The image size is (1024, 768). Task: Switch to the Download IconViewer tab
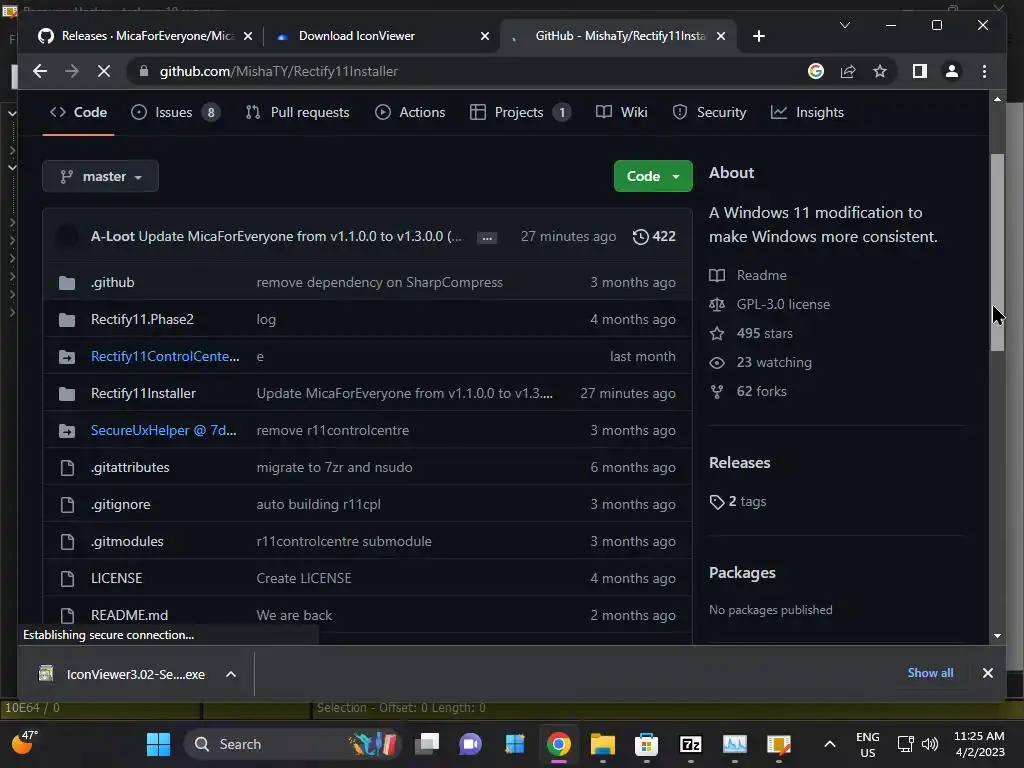[x=356, y=36]
